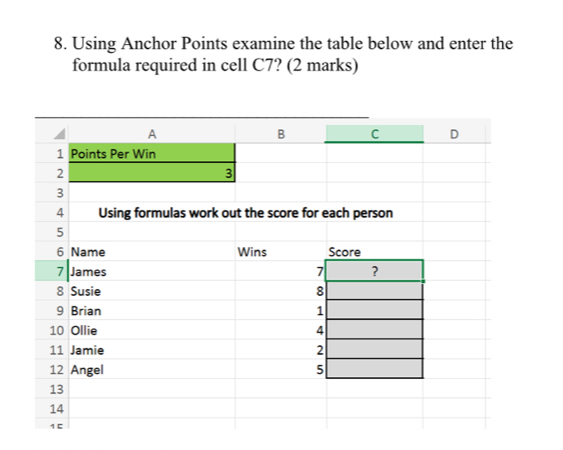The height and width of the screenshot is (450, 563).
Task: Select the Wins header cell
Action: coord(280,251)
